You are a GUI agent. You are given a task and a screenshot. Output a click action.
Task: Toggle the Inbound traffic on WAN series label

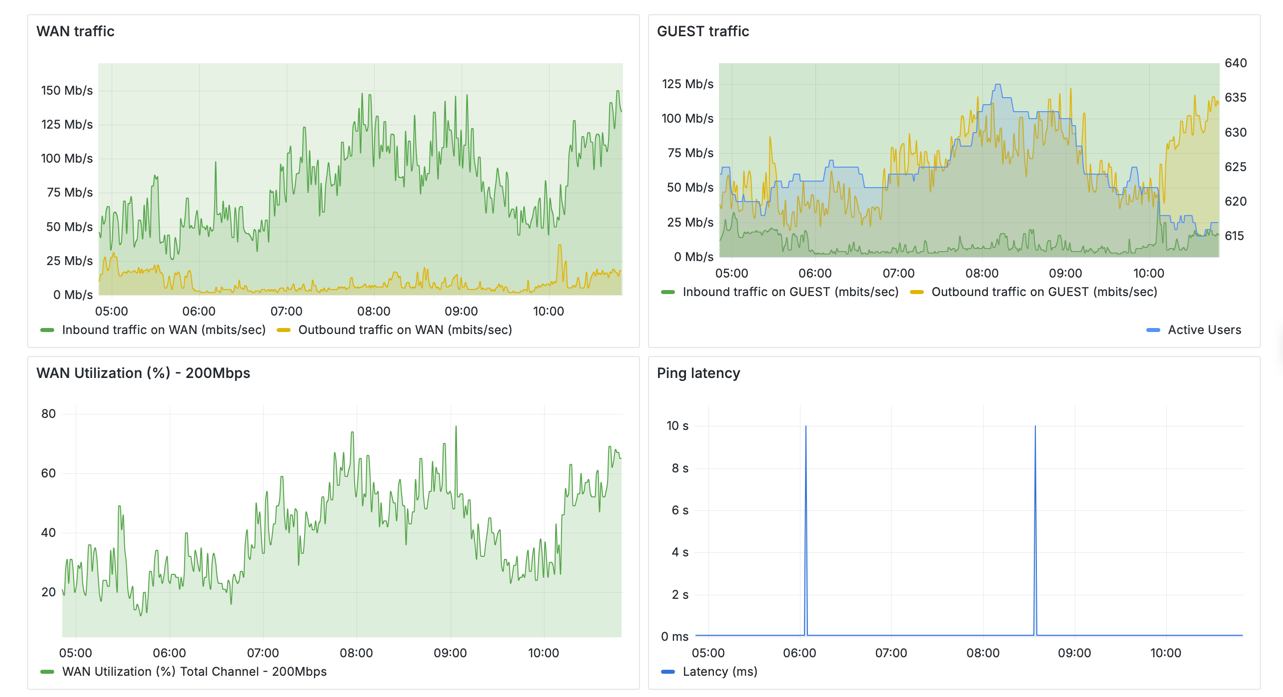pos(163,329)
